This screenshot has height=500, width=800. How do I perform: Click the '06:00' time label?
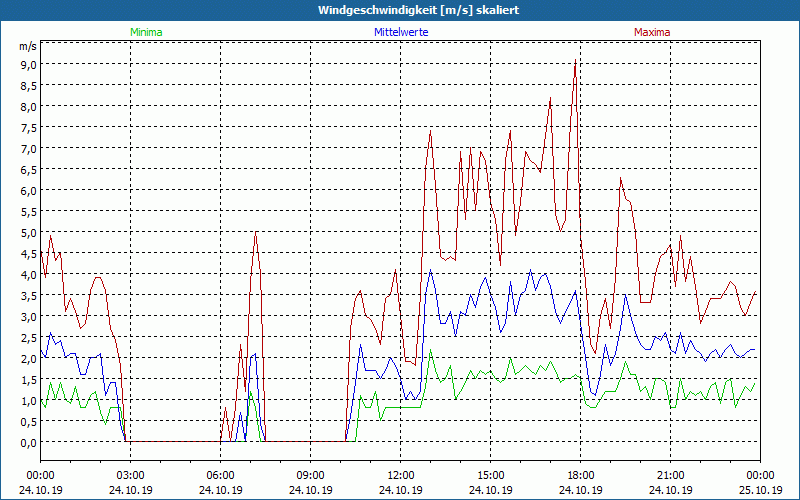[220, 476]
